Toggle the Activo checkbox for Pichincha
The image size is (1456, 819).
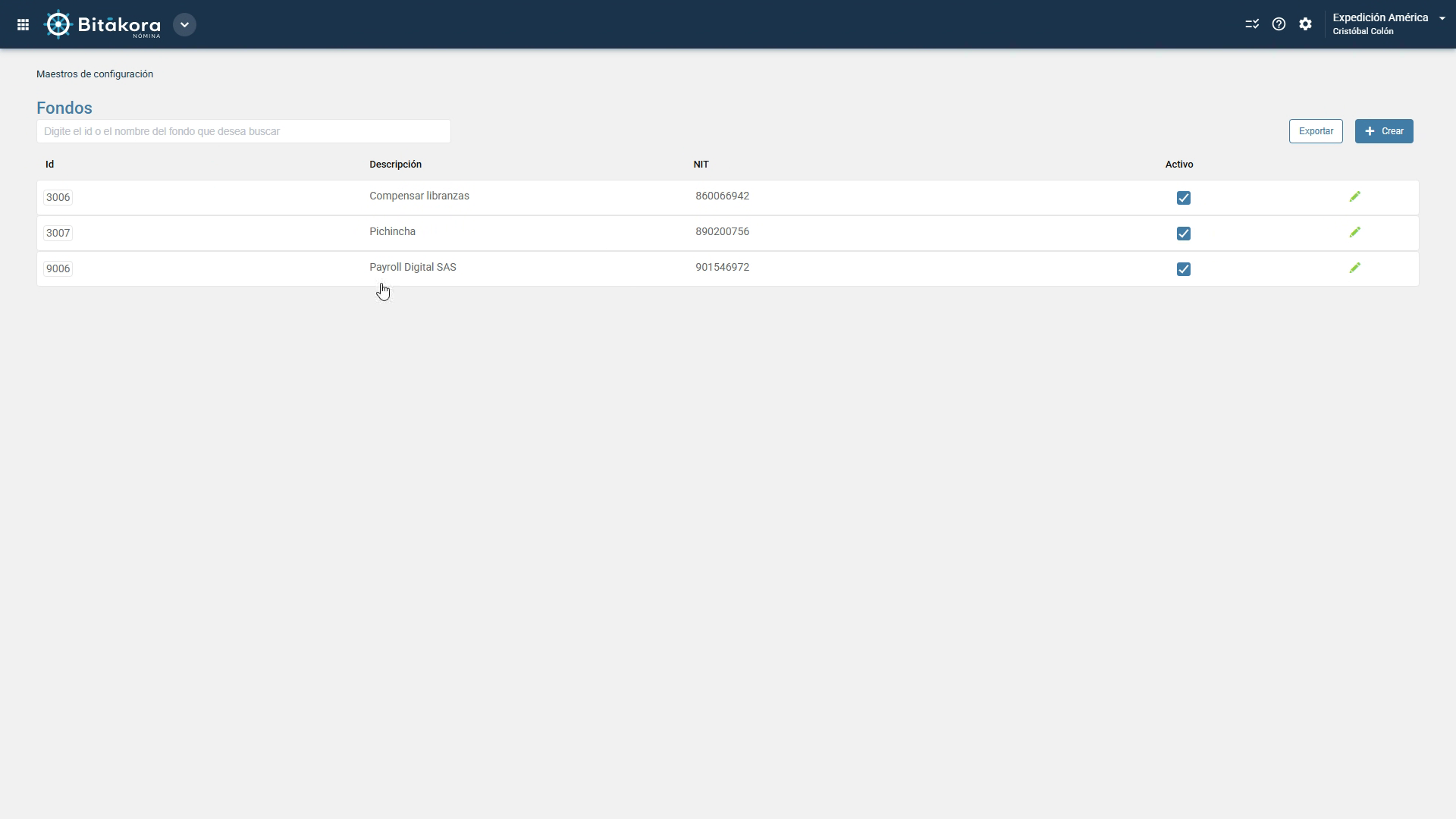coord(1183,234)
